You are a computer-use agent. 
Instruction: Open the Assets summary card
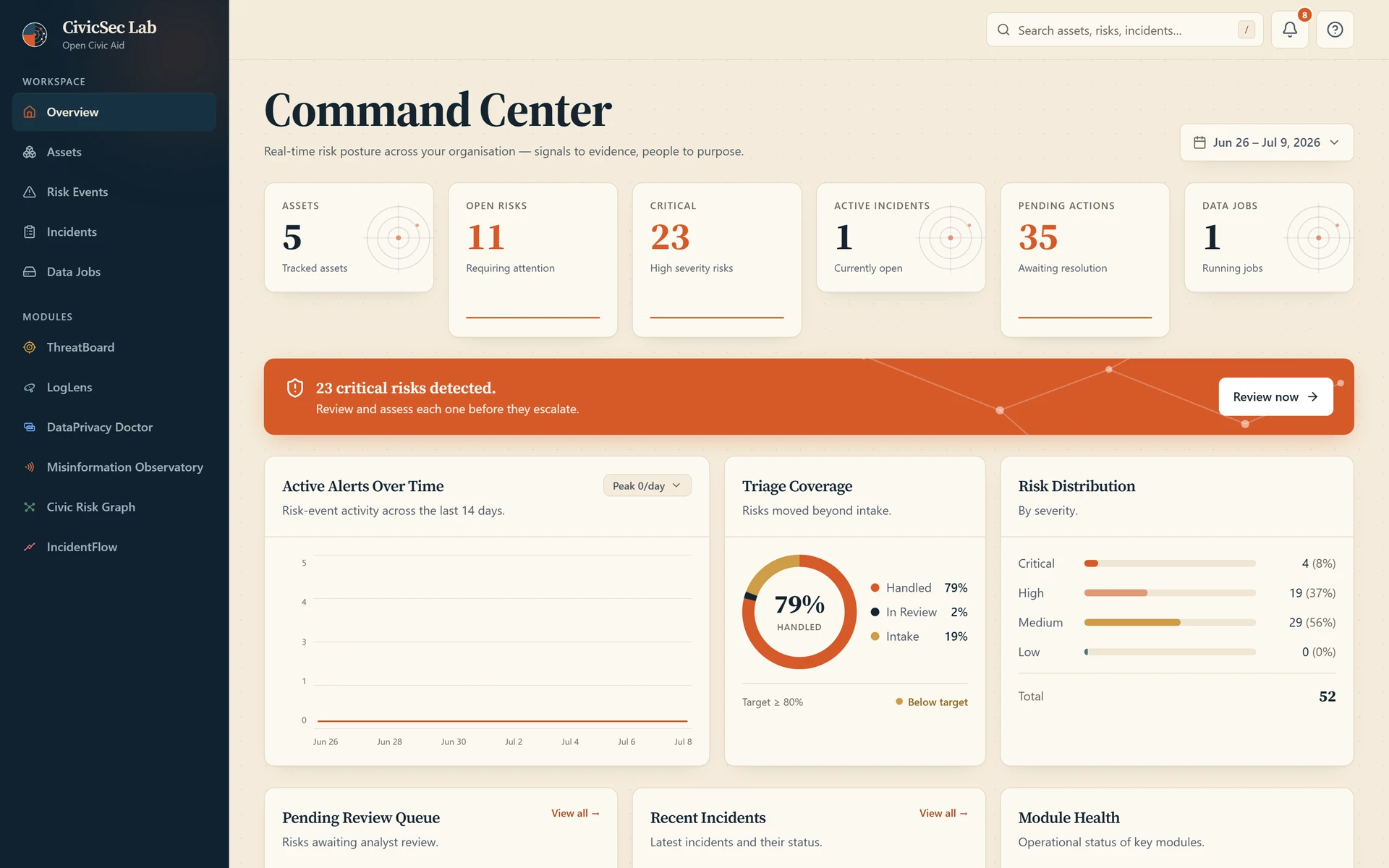coord(349,237)
